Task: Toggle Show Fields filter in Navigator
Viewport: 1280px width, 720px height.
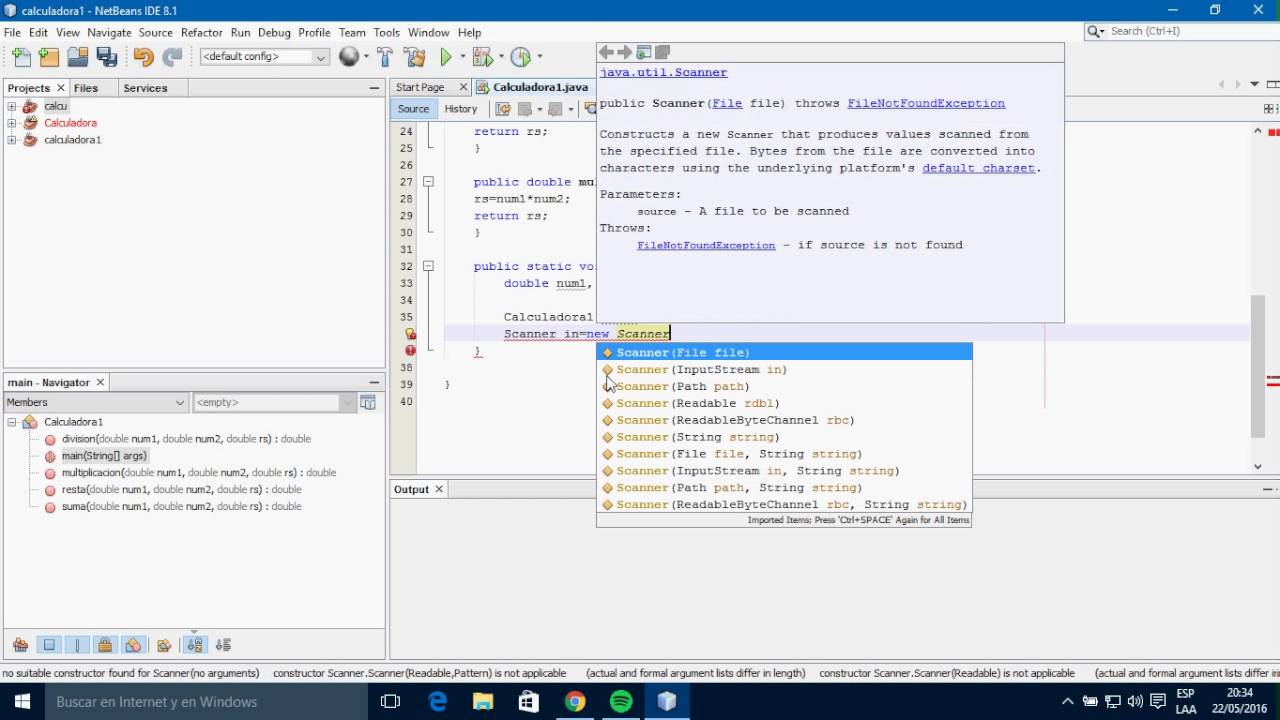Action: [49, 645]
